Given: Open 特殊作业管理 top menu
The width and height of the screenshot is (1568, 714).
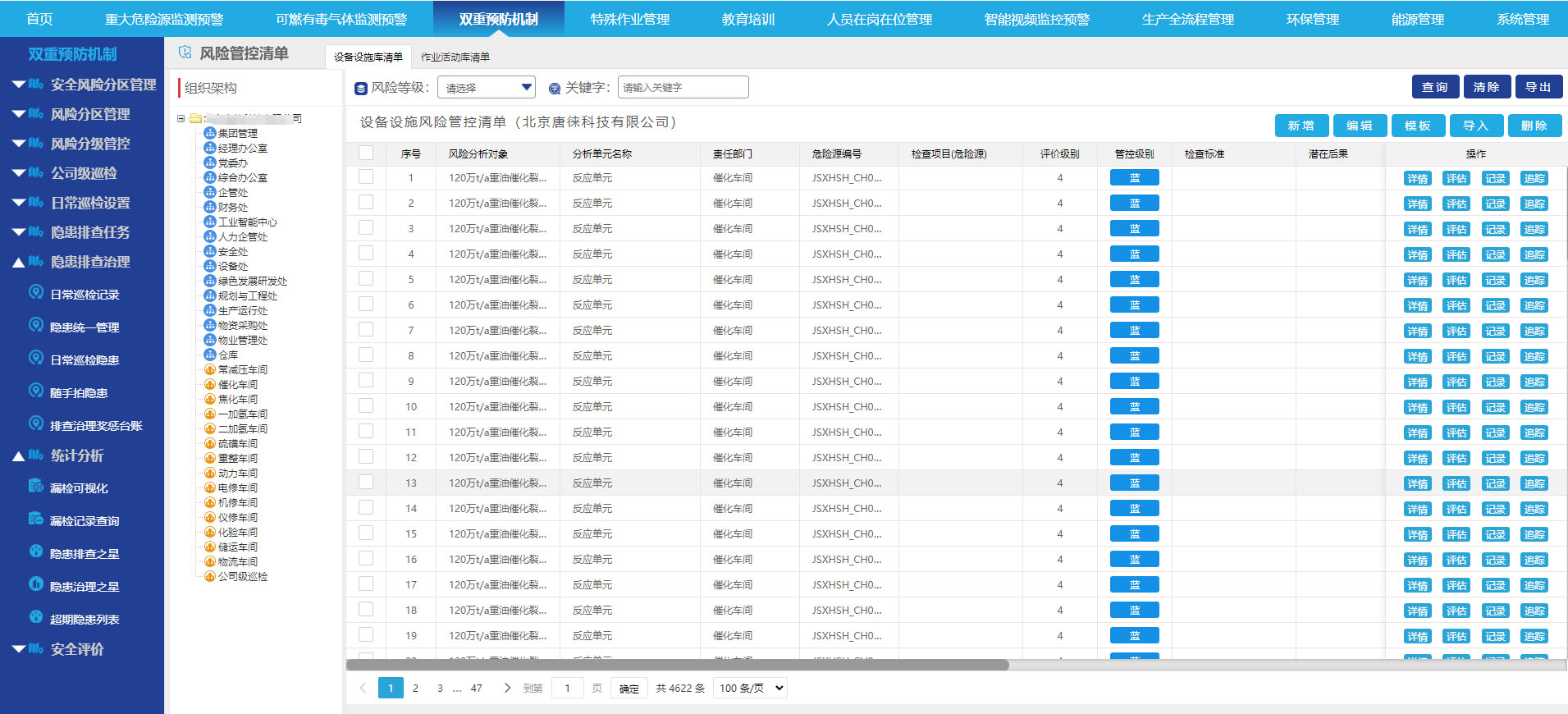Looking at the screenshot, I should [x=630, y=18].
